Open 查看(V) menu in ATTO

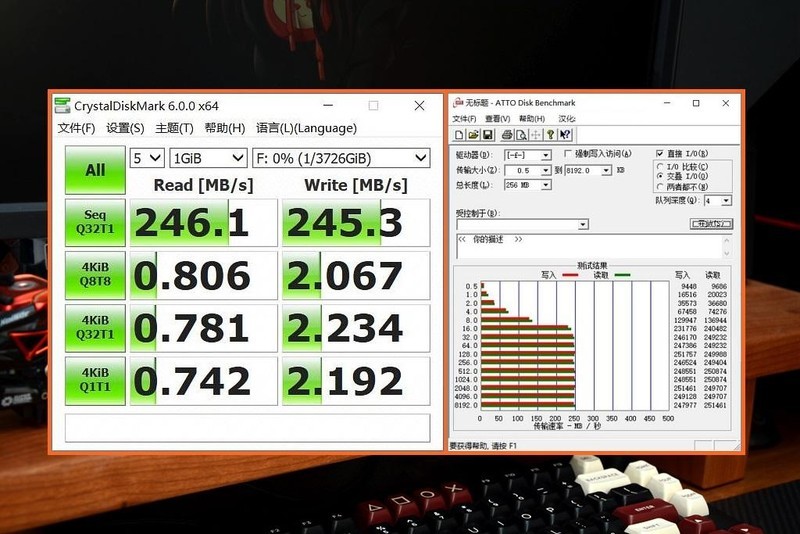point(497,119)
